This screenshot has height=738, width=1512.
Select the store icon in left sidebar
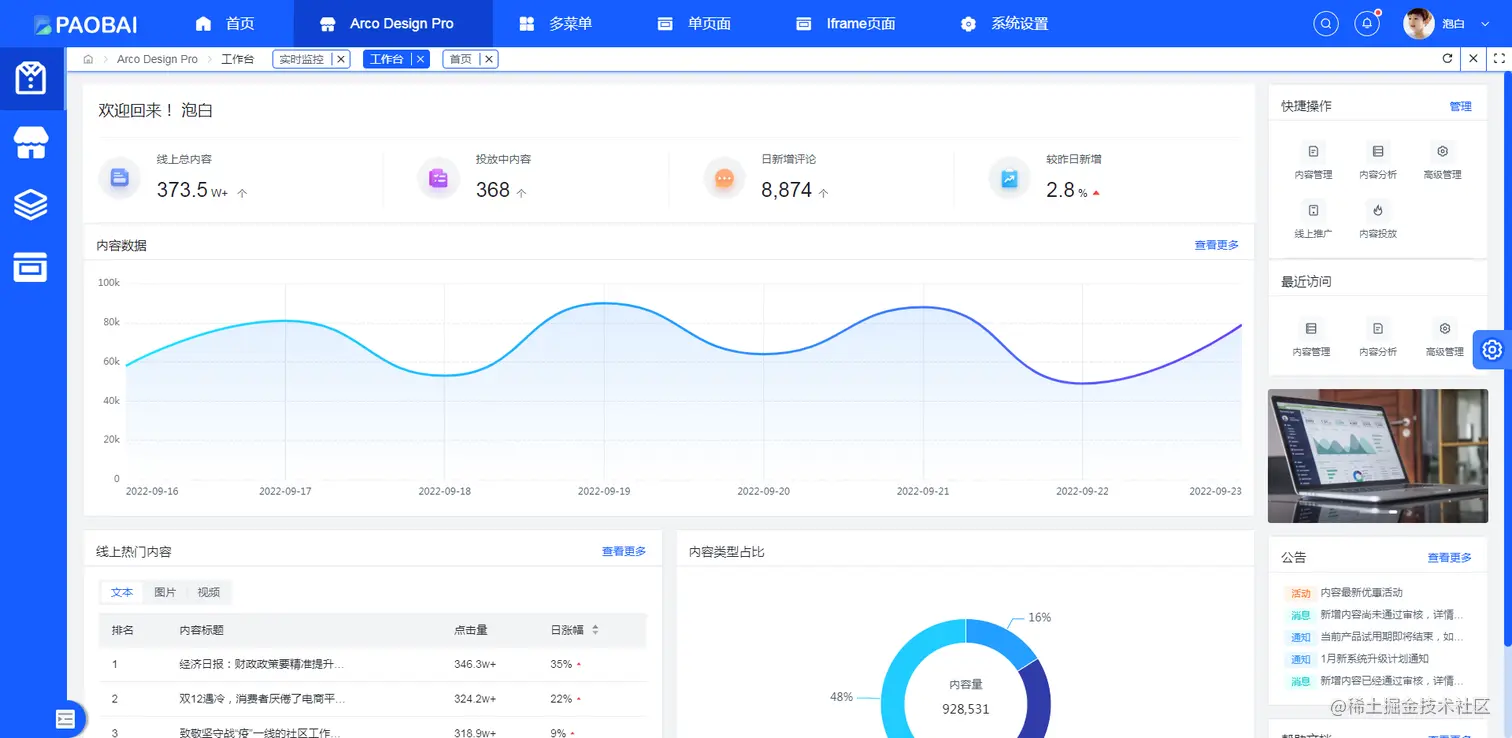click(x=31, y=143)
